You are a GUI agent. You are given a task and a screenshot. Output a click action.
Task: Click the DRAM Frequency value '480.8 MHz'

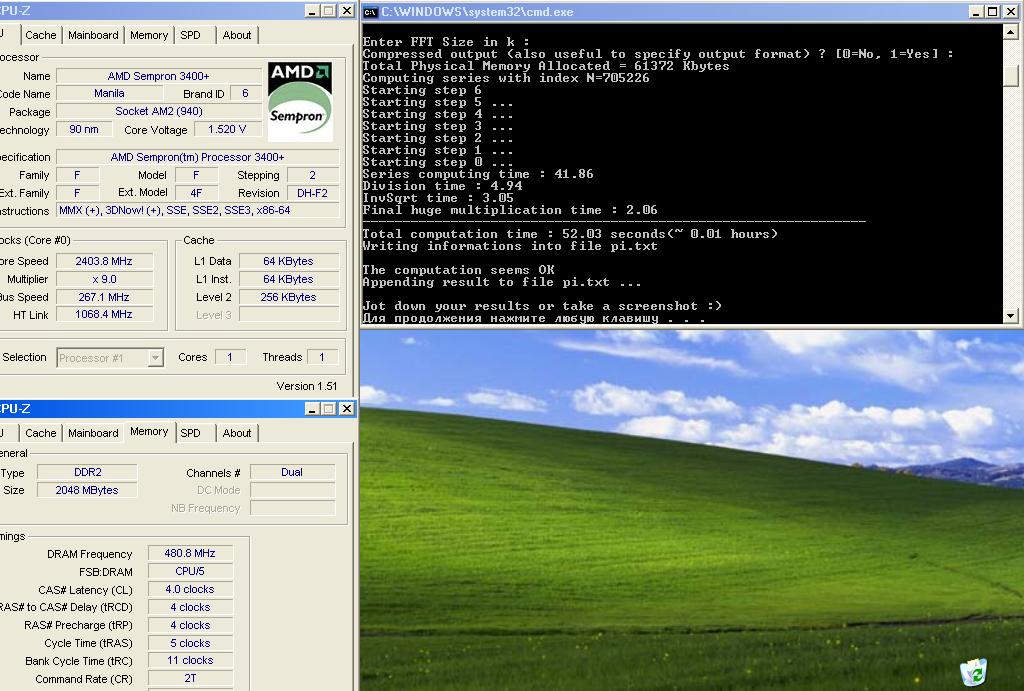[190, 553]
